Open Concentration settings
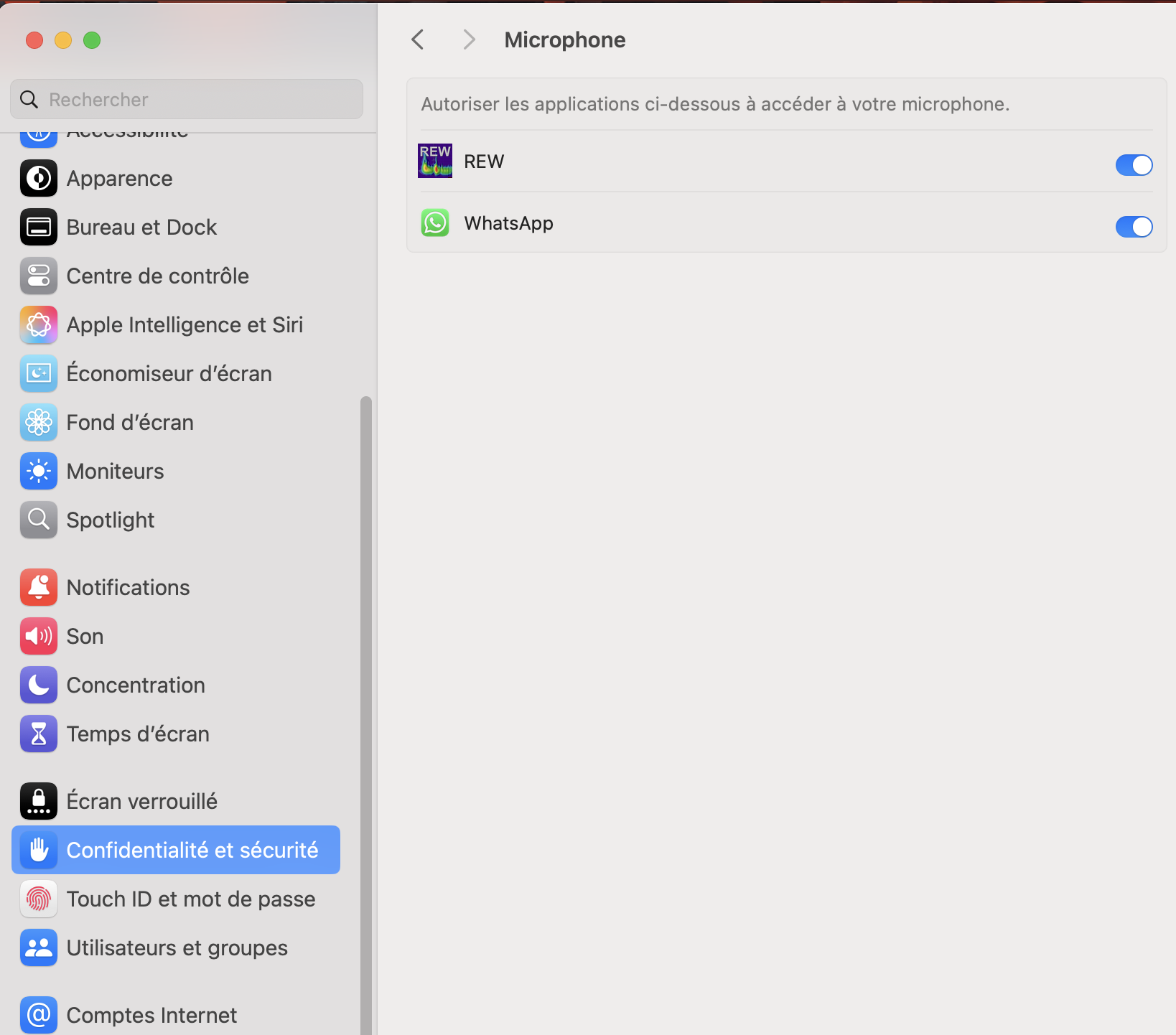The height and width of the screenshot is (1035, 1176). pyautogui.click(x=136, y=685)
